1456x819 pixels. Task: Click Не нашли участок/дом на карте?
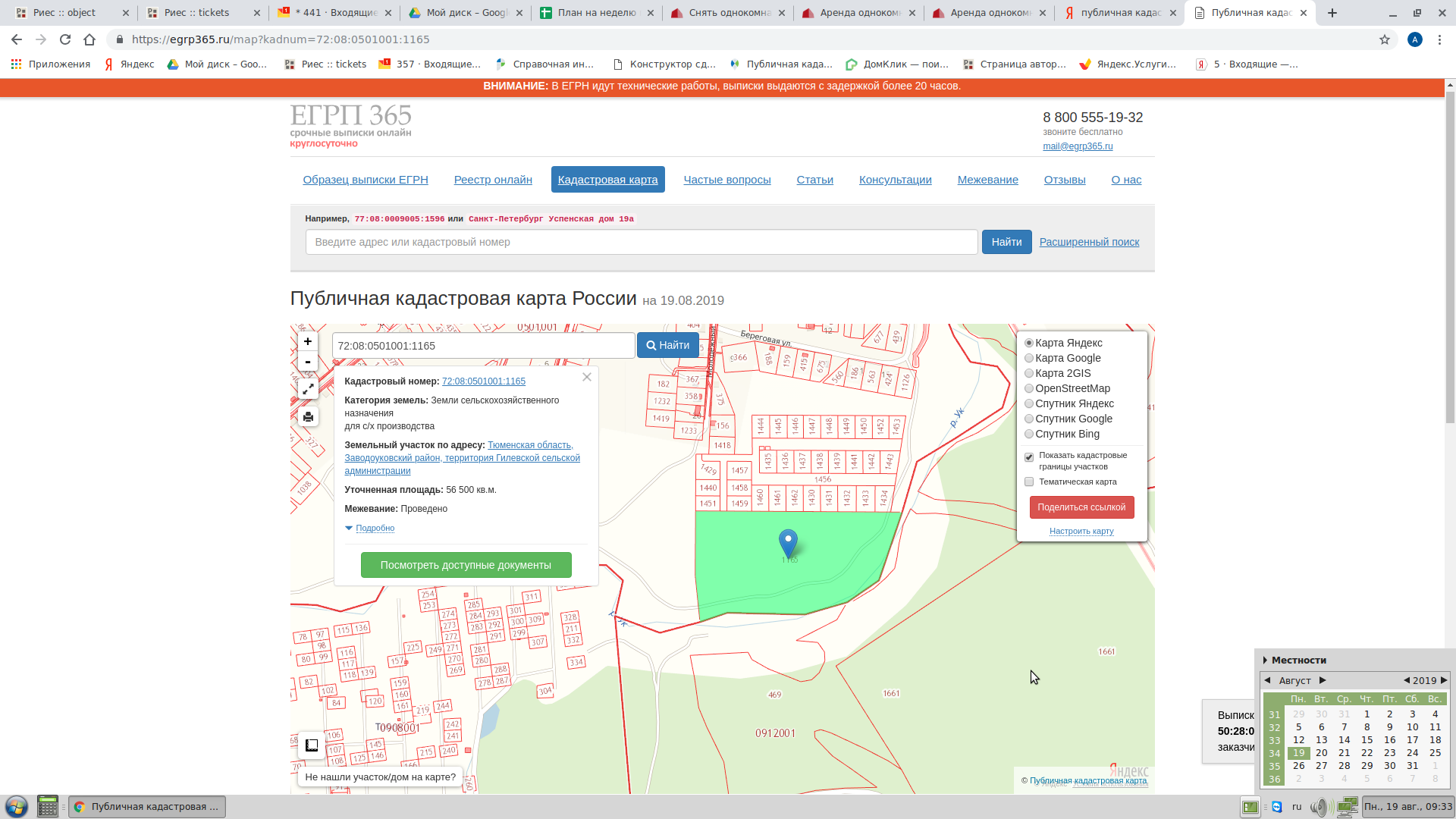coord(380,777)
